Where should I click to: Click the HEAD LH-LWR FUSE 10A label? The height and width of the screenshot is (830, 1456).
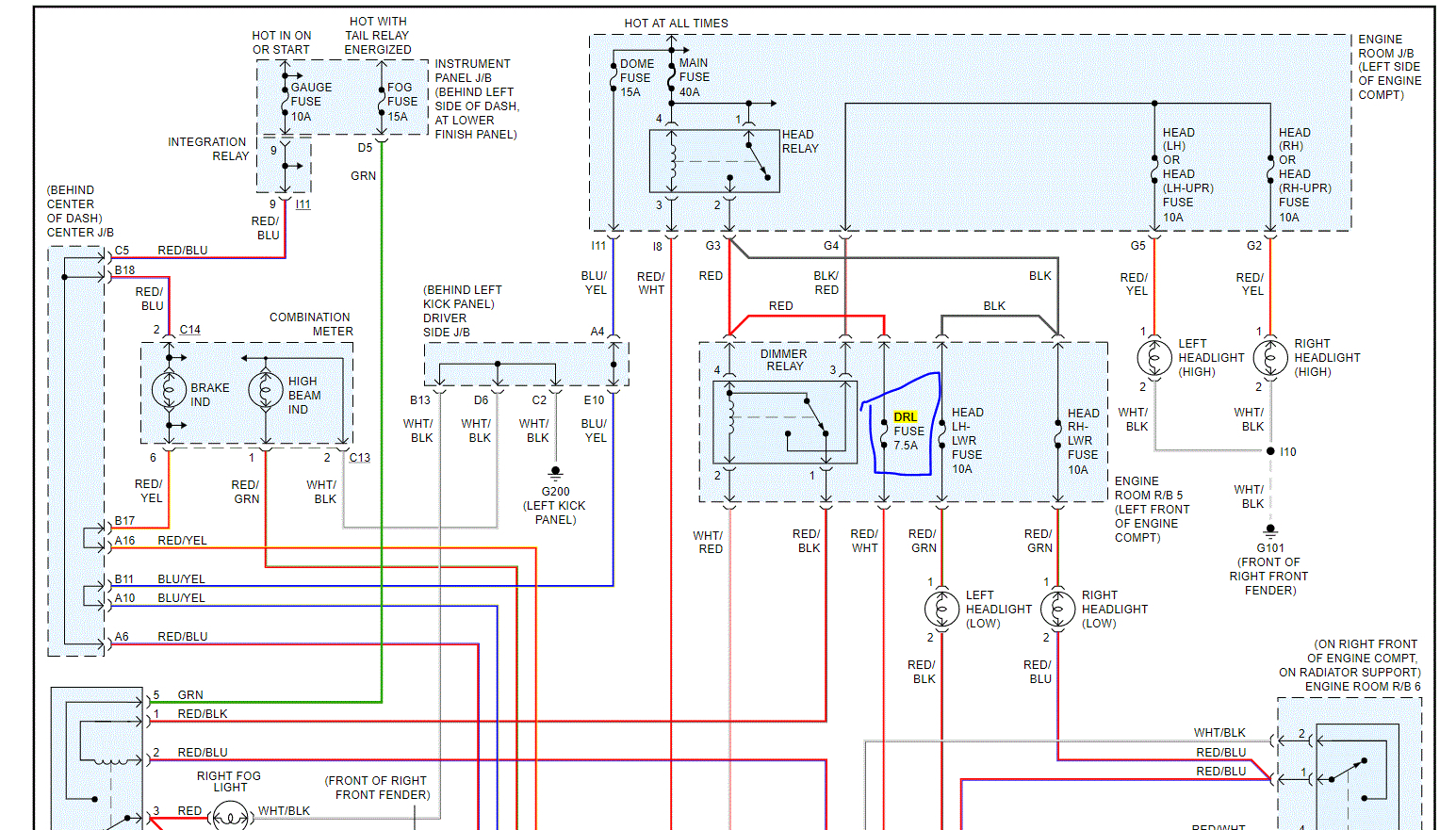point(967,440)
